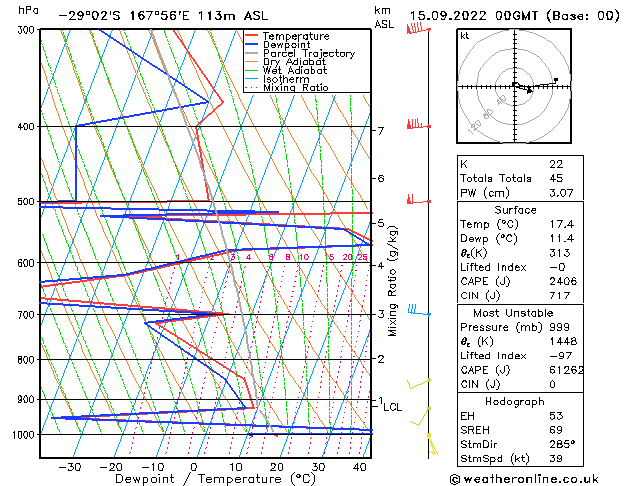Click the hodograph black triangle storm-motion marker
This screenshot has width=629, height=486.
(x=530, y=91)
